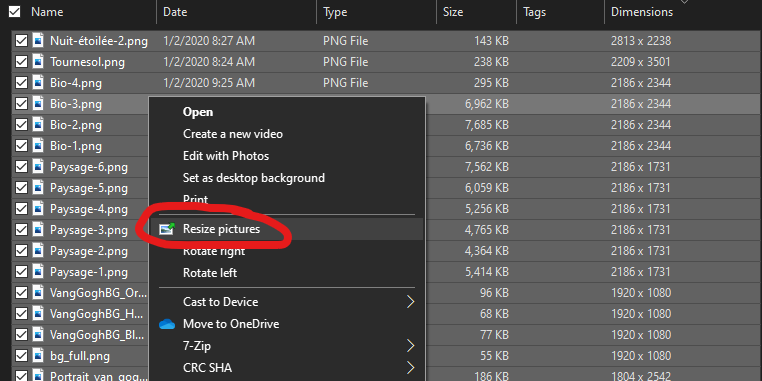Click the file icon of VangGoghBG_Or... file
The image size is (762, 381).
pyautogui.click(x=38, y=293)
